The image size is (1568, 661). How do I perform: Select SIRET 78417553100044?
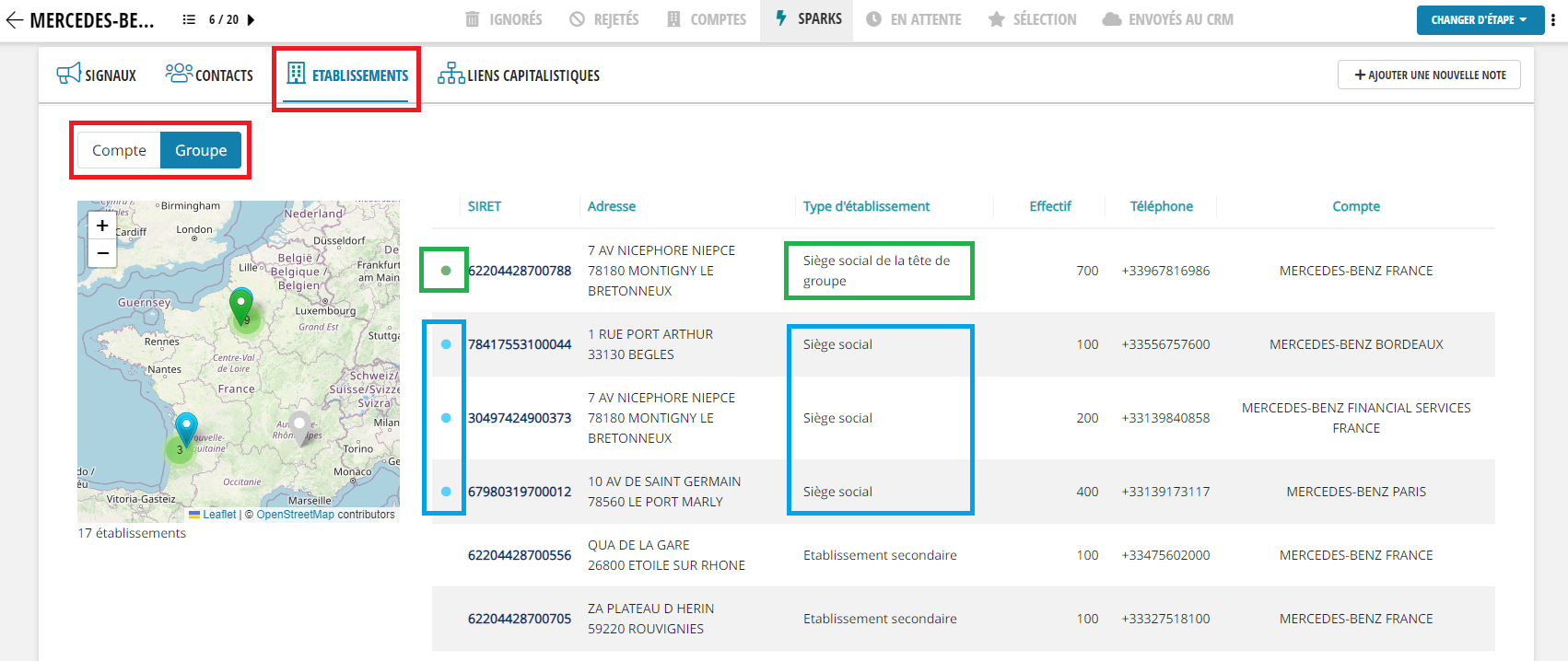[x=520, y=344]
